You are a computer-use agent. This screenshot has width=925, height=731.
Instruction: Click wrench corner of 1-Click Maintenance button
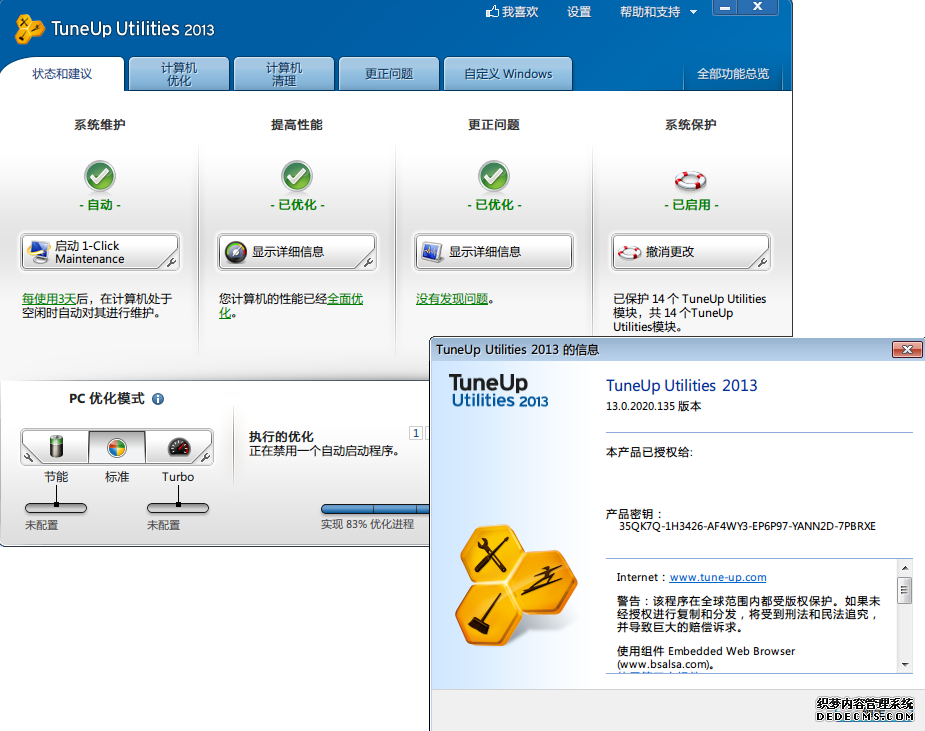point(171,263)
